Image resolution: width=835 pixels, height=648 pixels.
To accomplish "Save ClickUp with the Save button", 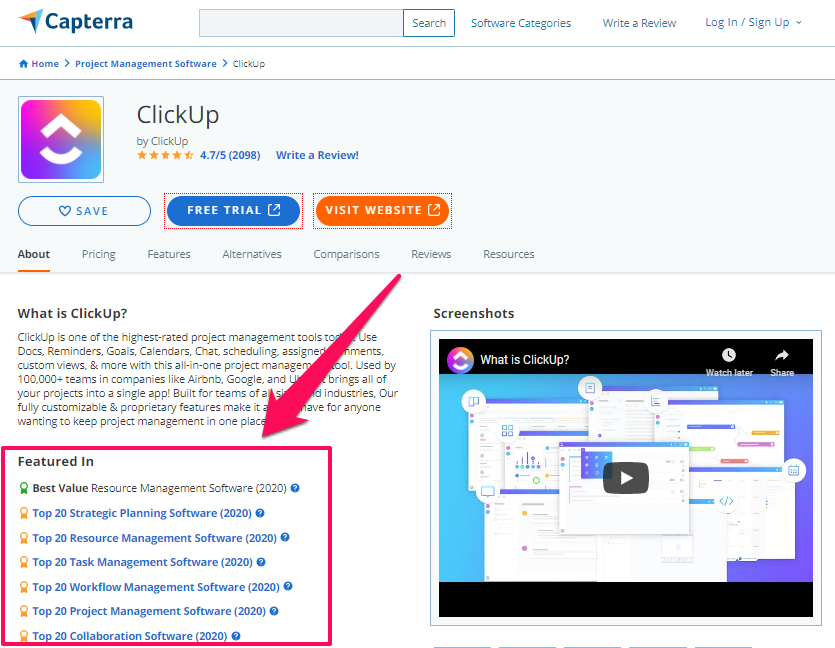I will pyautogui.click(x=84, y=211).
